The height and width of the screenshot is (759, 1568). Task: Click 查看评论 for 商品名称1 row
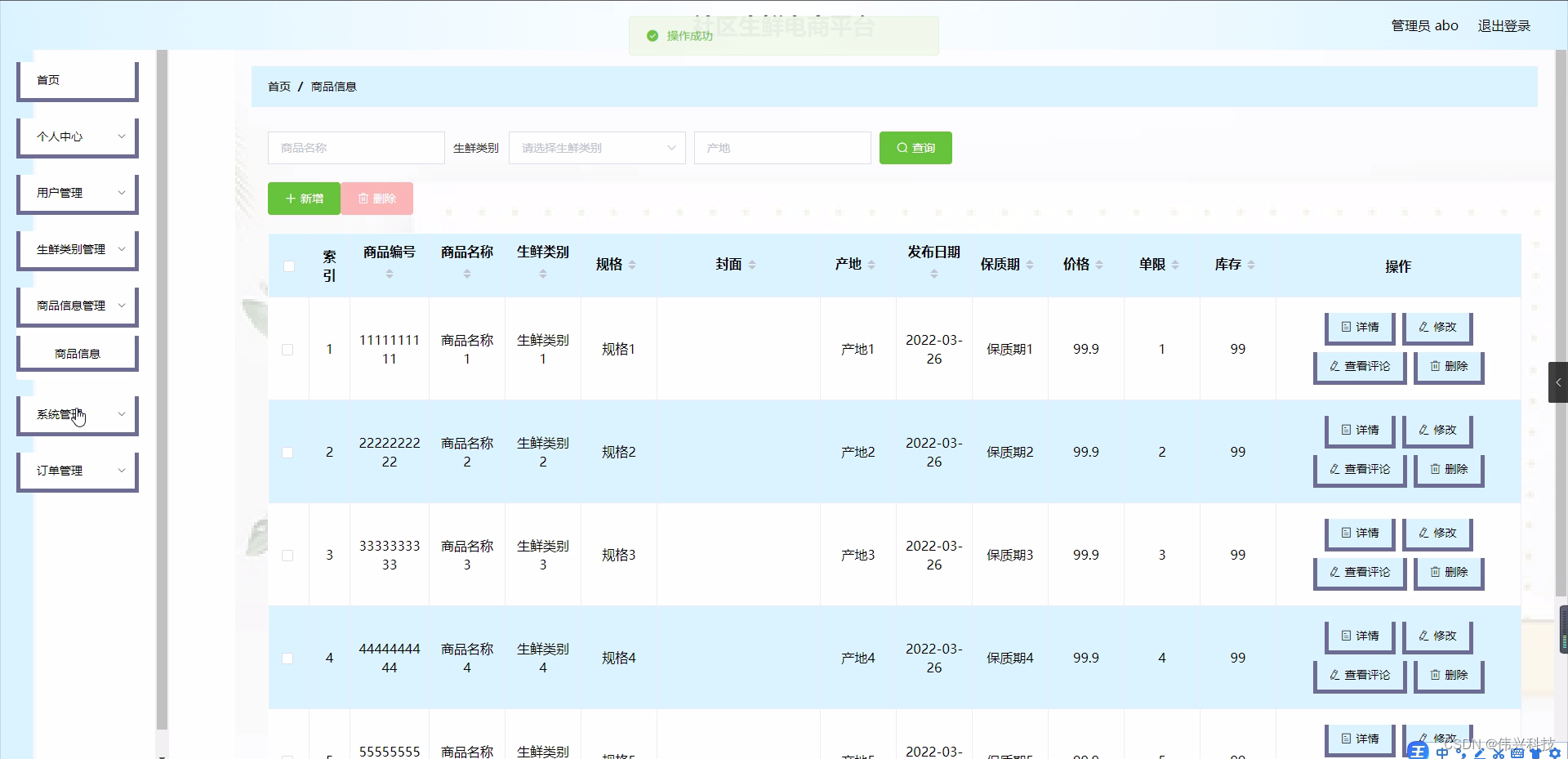click(x=1360, y=367)
